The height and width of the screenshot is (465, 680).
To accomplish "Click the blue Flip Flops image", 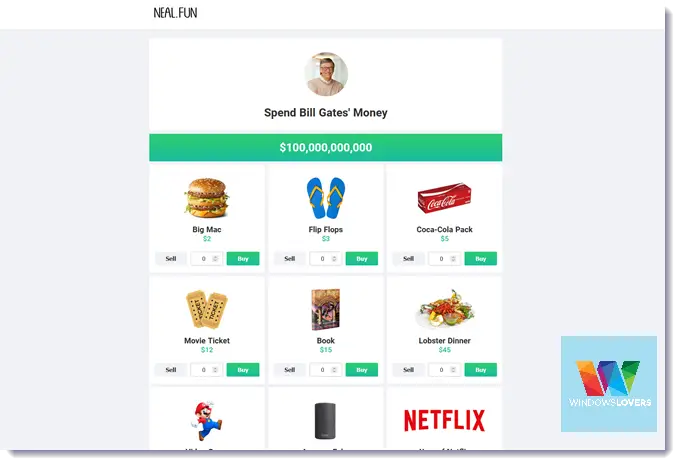I will tap(326, 198).
